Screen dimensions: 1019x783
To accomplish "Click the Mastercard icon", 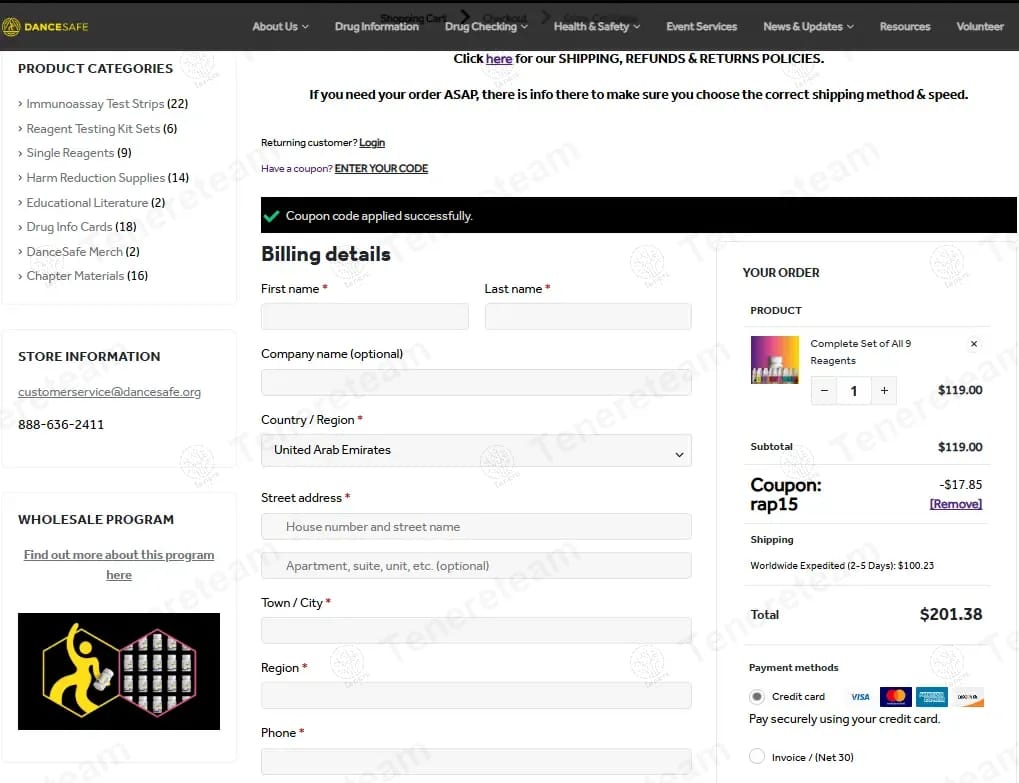I will (x=896, y=697).
